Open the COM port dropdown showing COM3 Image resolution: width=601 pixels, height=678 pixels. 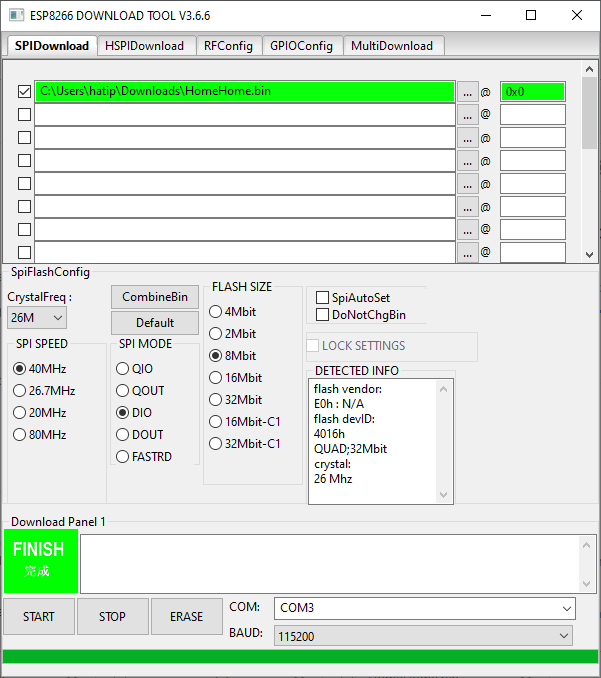tap(425, 608)
